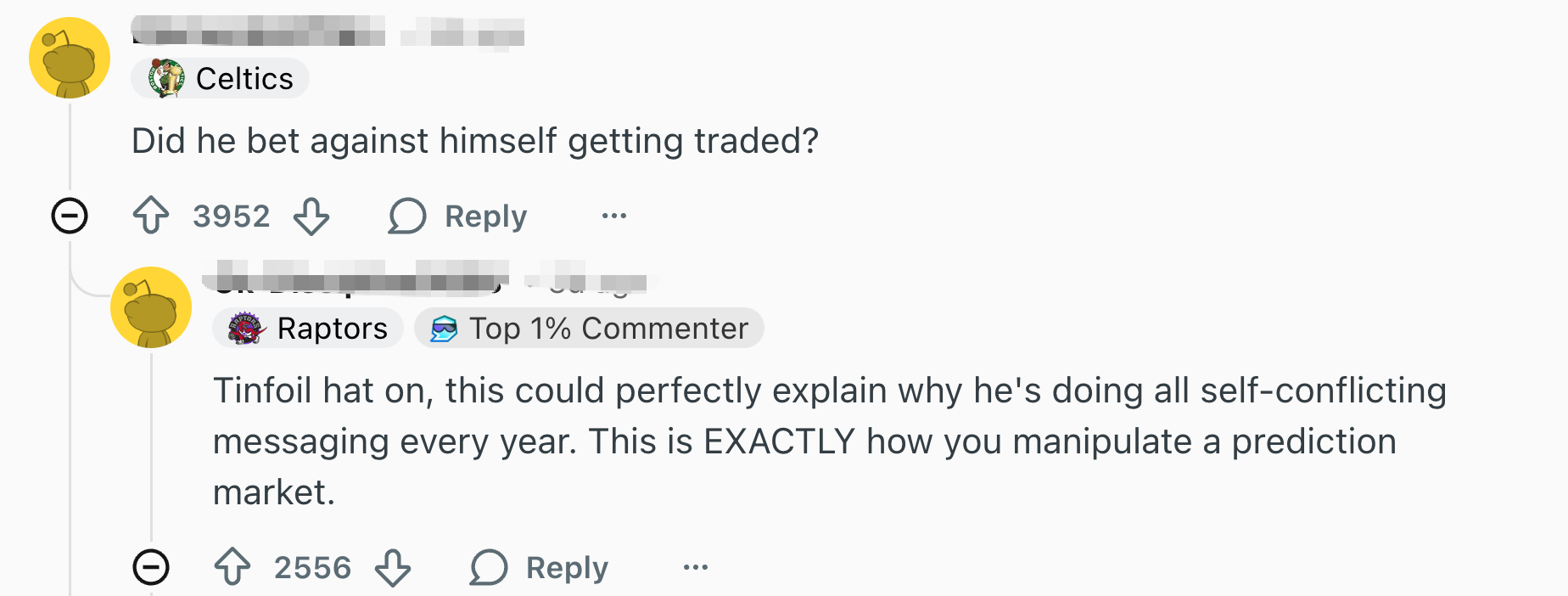Upvote the Raptors user's reply

pos(232,567)
